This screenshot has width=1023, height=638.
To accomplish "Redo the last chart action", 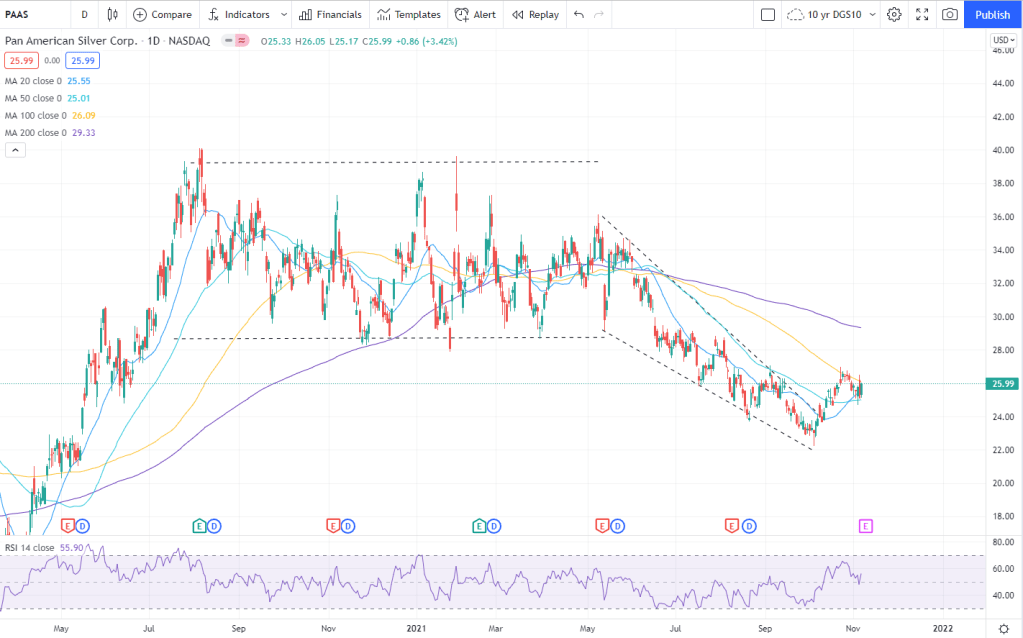I will pyautogui.click(x=599, y=15).
